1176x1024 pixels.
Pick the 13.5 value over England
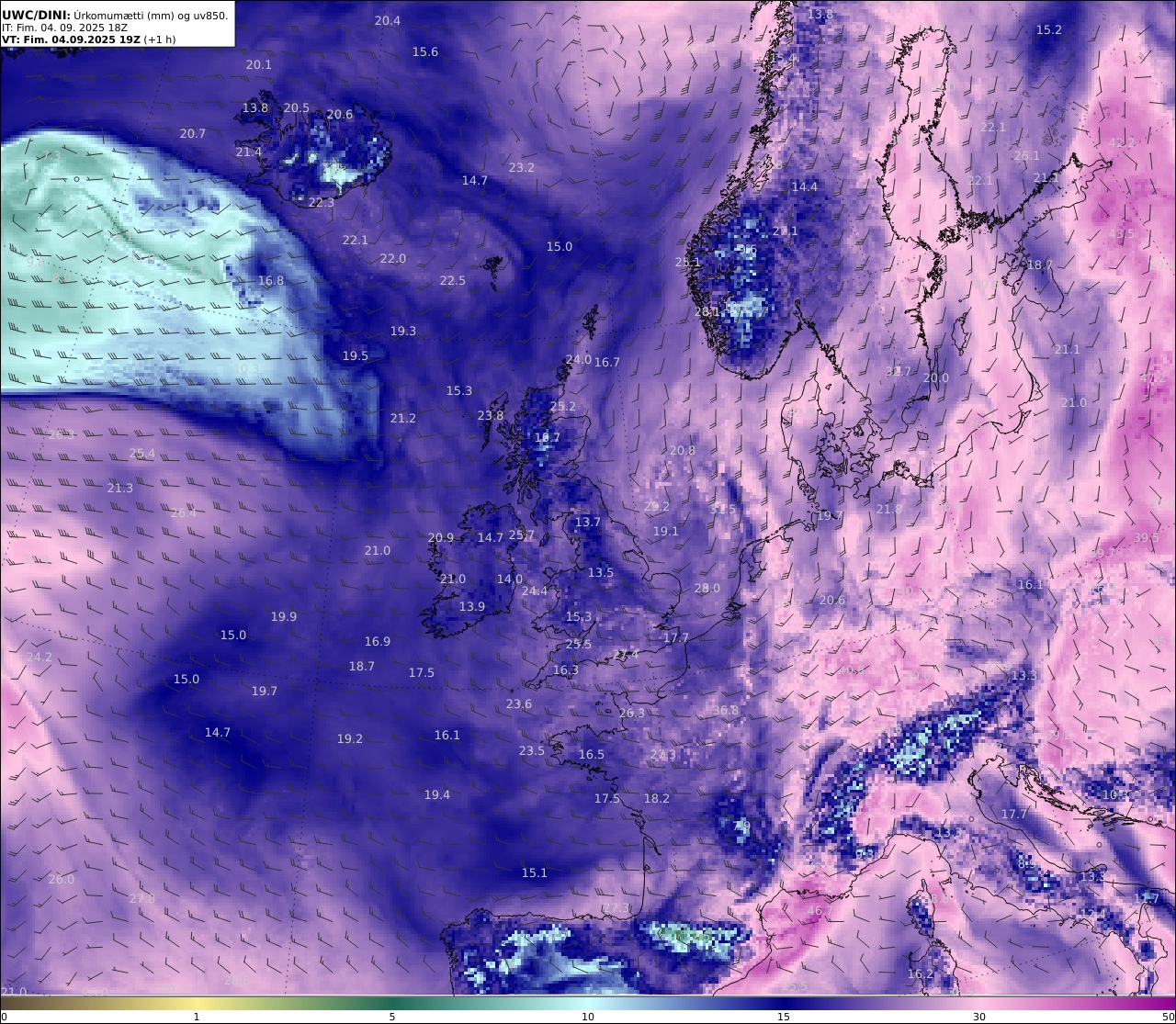601,572
